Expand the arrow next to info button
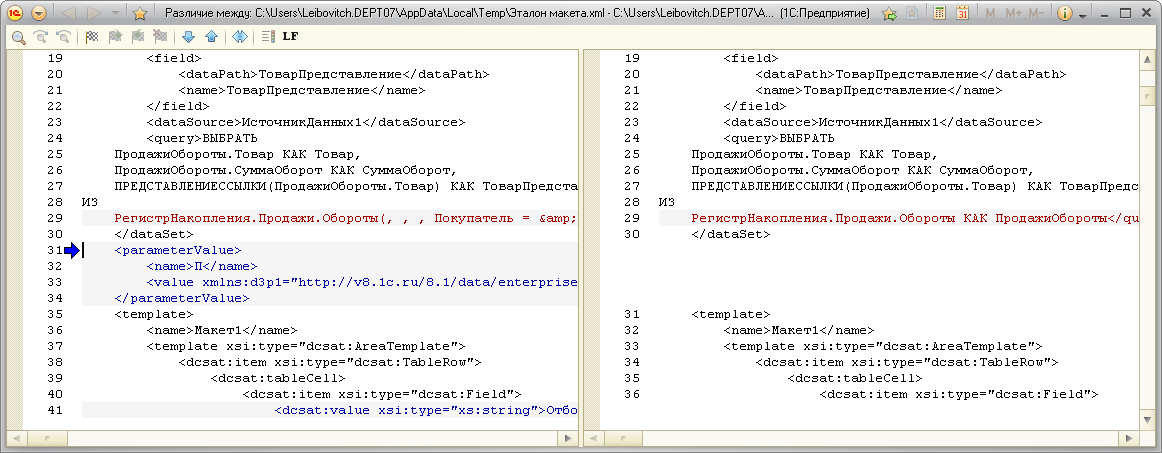The height and width of the screenshot is (453, 1162). (x=1084, y=14)
